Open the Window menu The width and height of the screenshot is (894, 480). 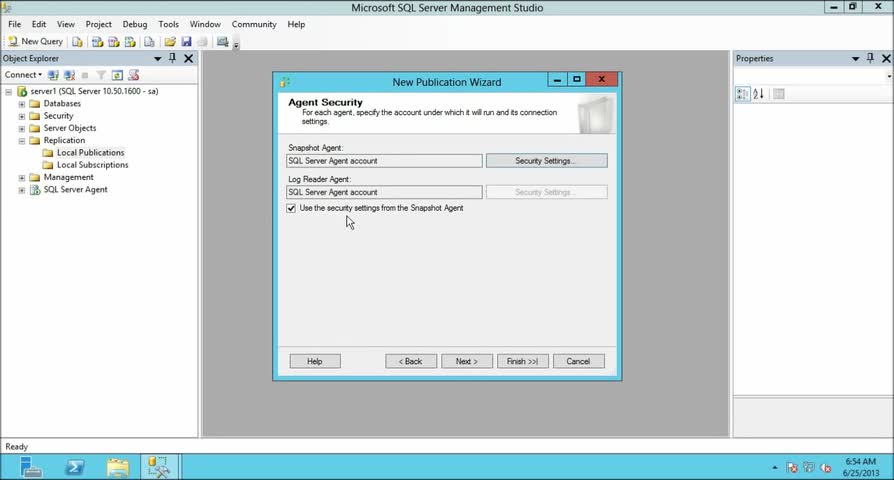[x=205, y=25]
